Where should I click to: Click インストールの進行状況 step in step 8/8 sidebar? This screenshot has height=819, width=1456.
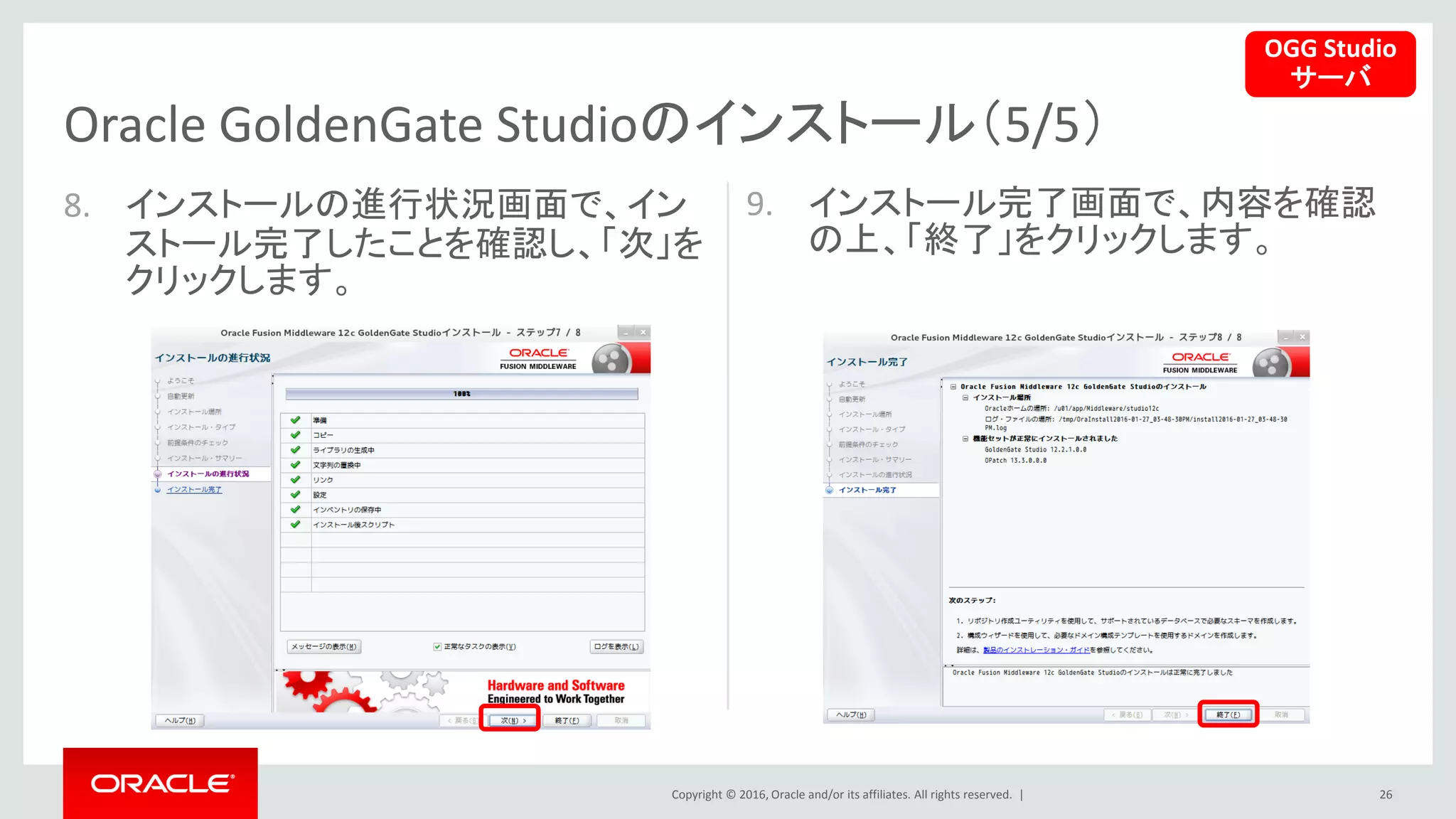click(875, 475)
